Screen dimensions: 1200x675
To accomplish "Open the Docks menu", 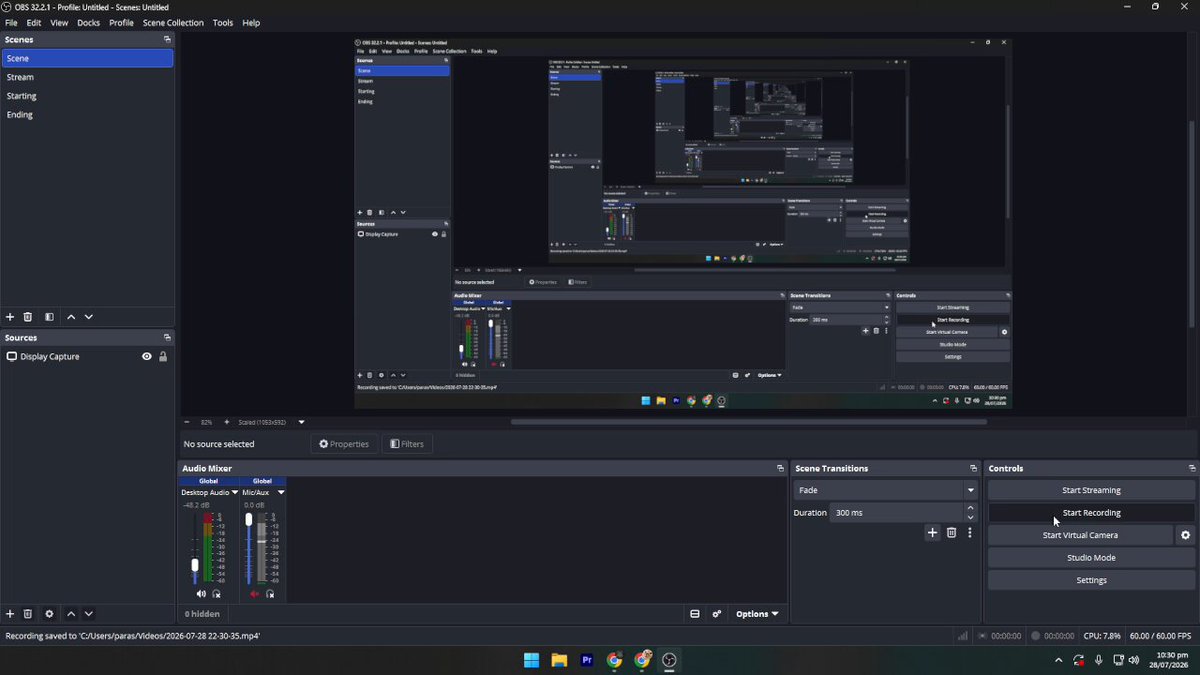I will (89, 22).
